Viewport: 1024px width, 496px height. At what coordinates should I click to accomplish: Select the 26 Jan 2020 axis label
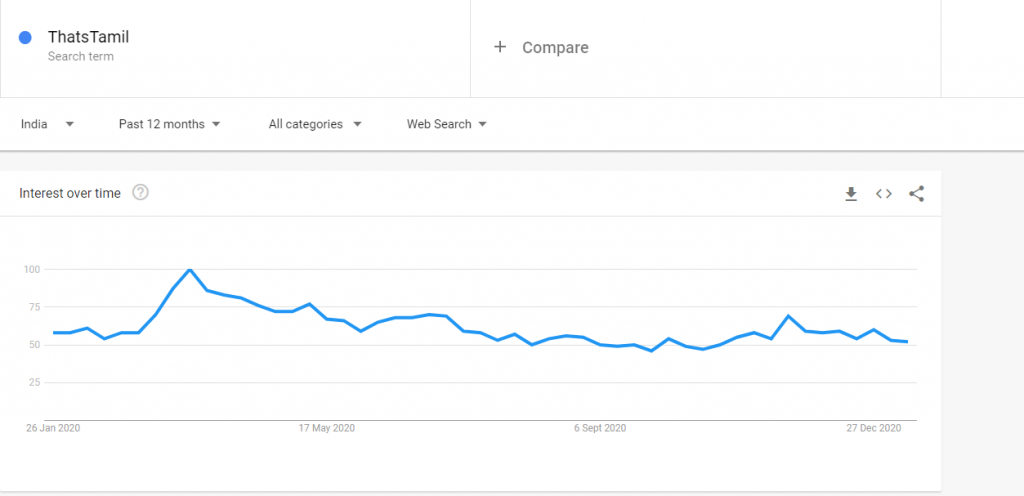(x=53, y=428)
